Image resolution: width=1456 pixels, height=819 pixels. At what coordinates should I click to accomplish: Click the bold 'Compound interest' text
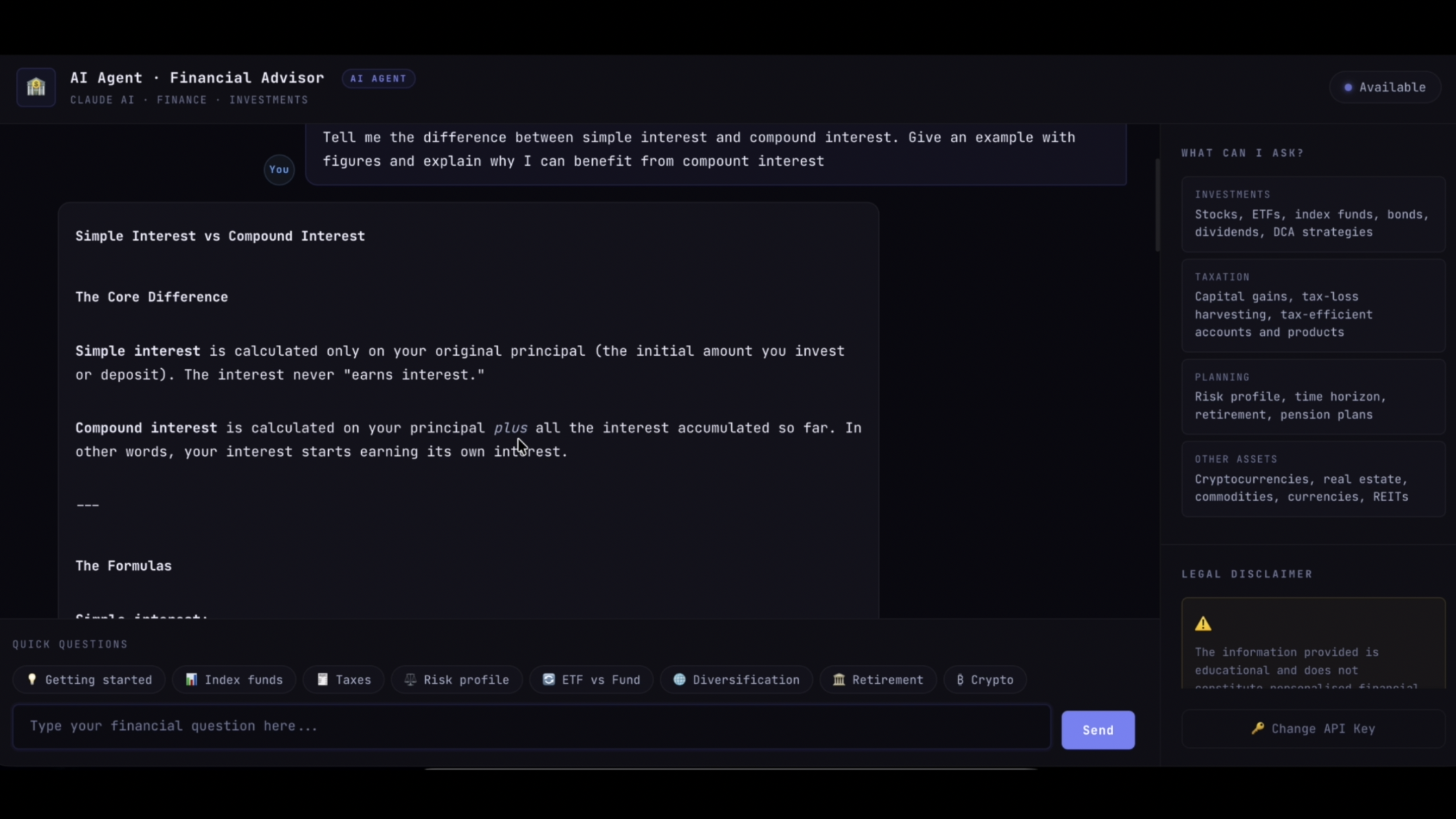[x=146, y=429]
